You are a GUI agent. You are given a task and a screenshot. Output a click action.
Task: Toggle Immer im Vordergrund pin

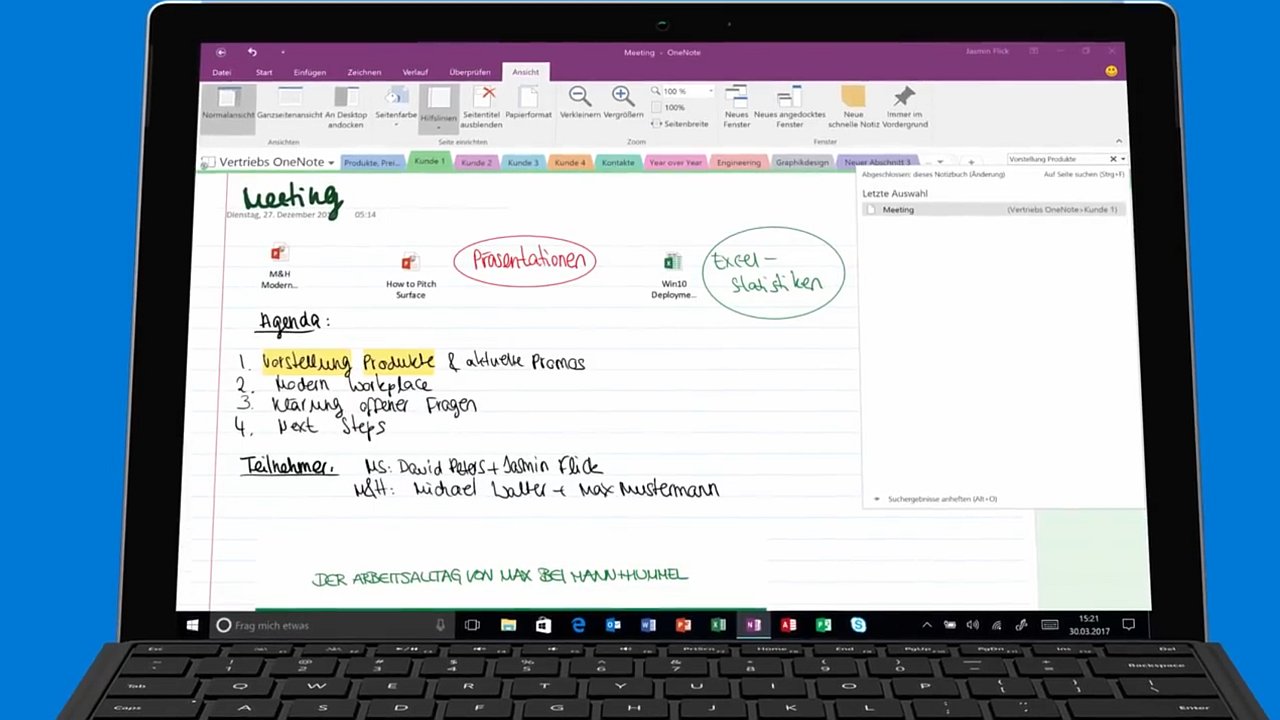click(x=904, y=108)
